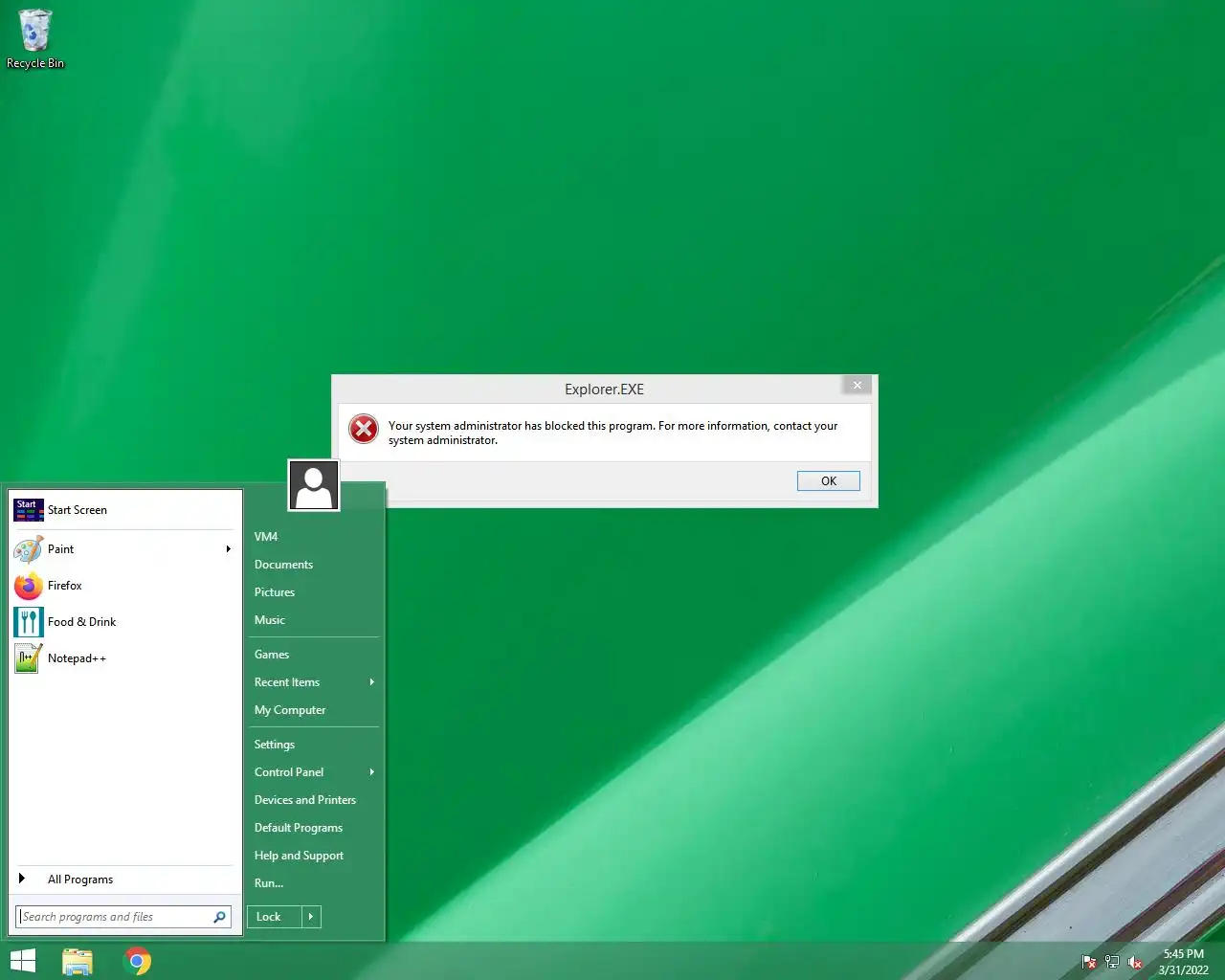Image resolution: width=1225 pixels, height=980 pixels.
Task: Click the muted volume tray icon
Action: pyautogui.click(x=1135, y=962)
